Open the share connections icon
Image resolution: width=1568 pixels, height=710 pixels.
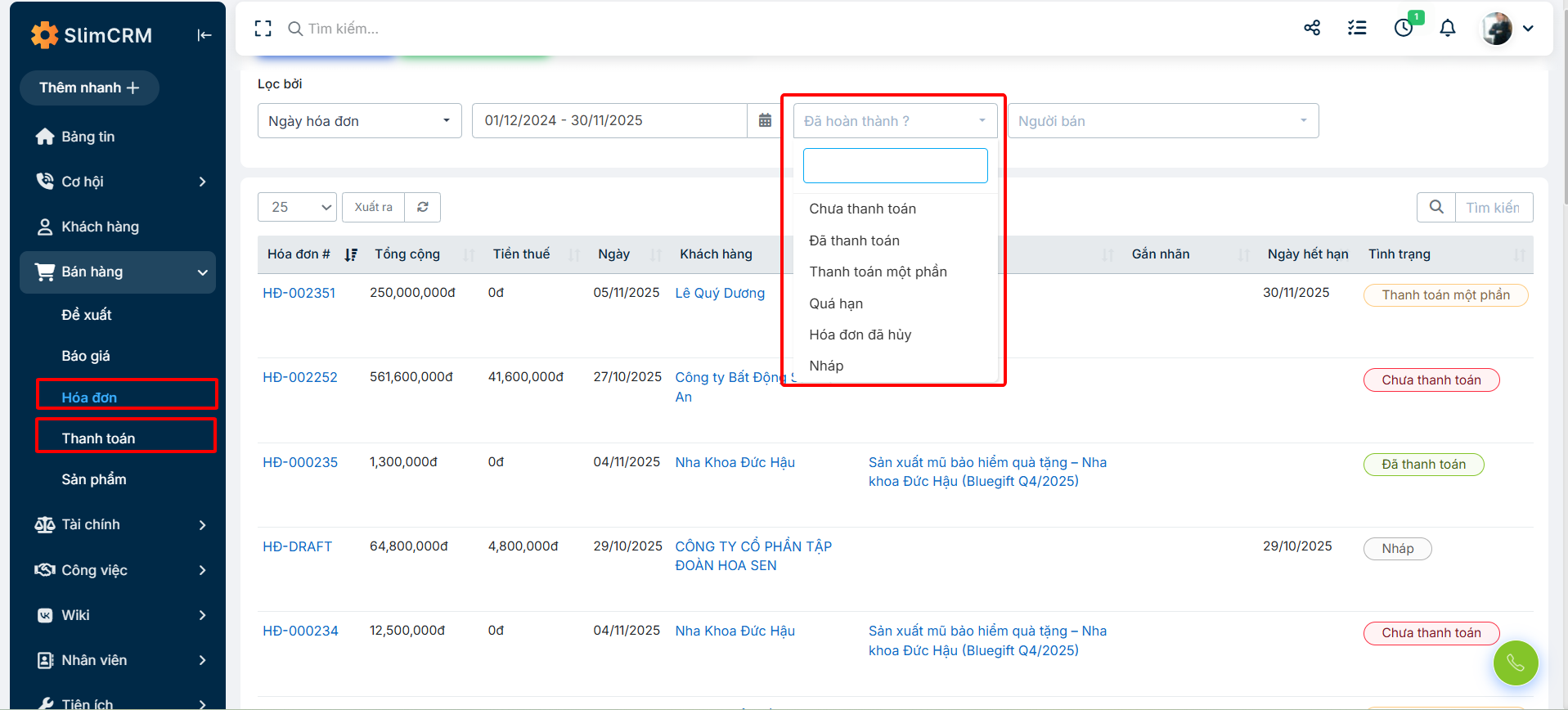click(1312, 29)
